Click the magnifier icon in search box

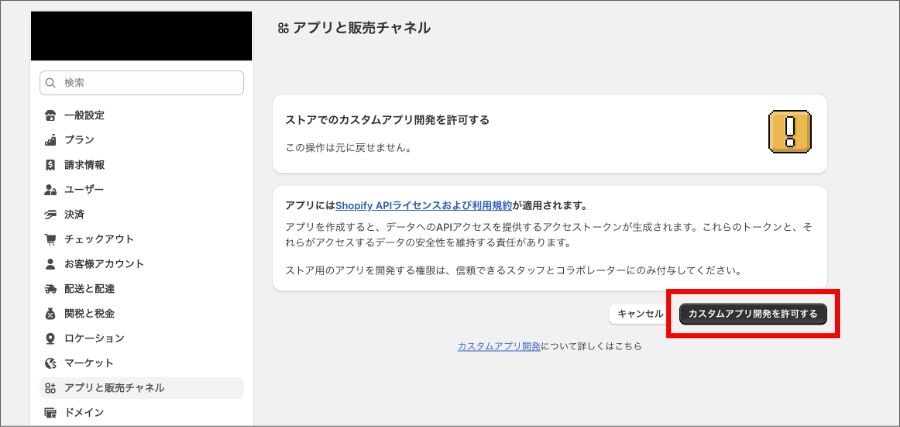point(51,83)
